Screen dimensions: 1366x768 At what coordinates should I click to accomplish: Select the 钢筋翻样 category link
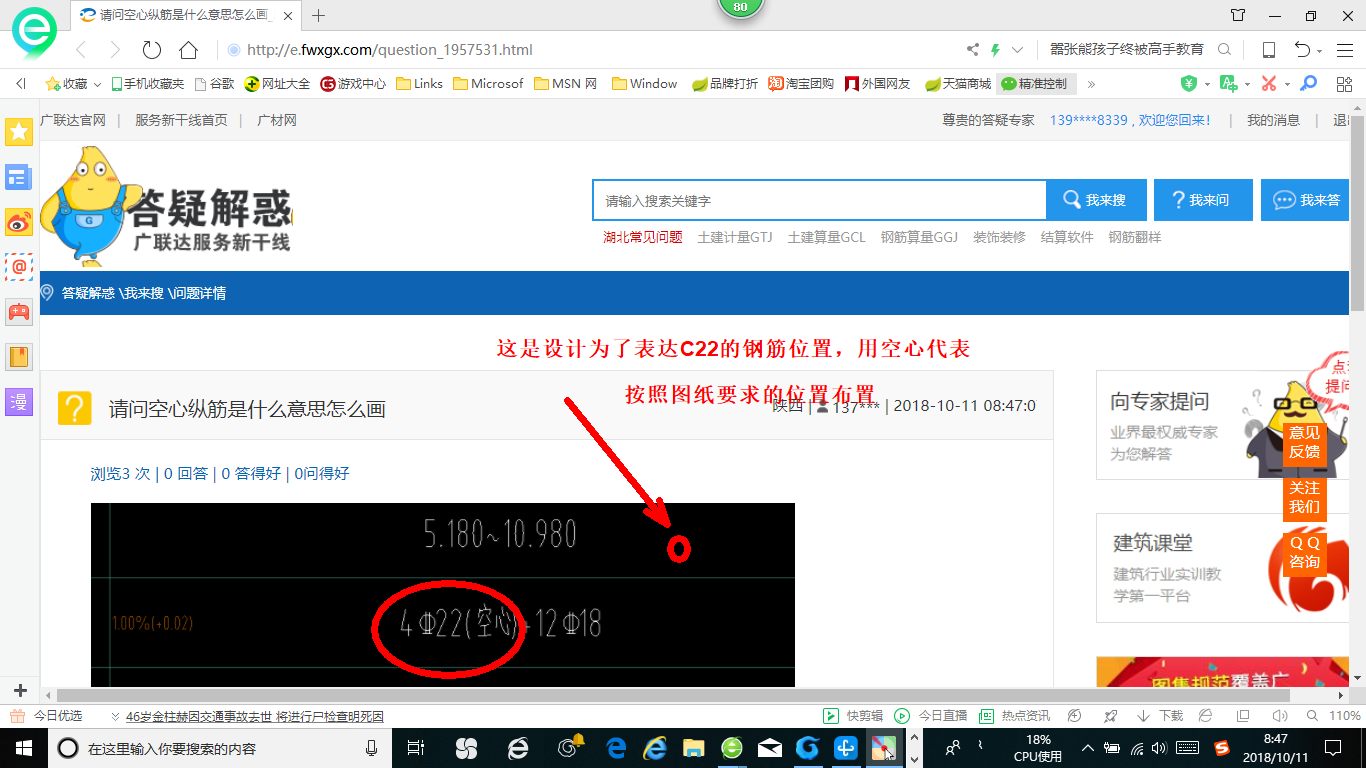[x=1135, y=237]
